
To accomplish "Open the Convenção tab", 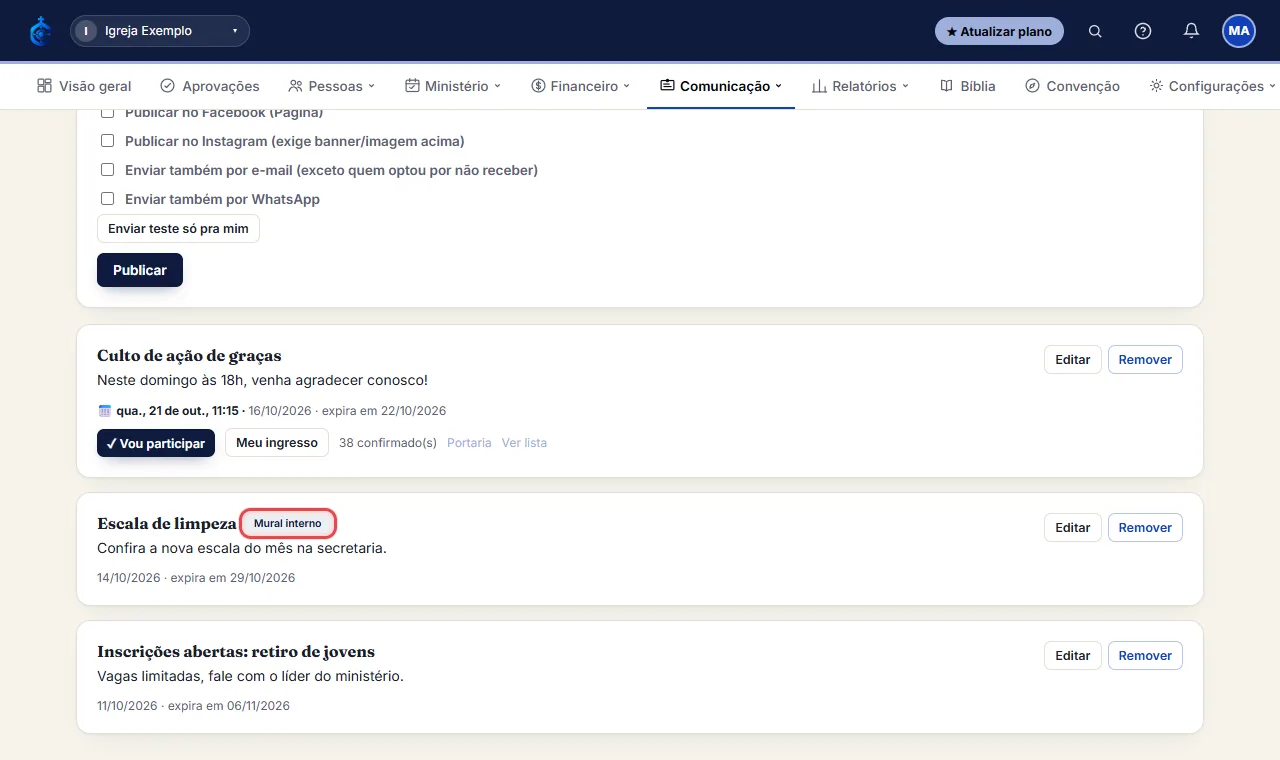I will (x=1073, y=86).
